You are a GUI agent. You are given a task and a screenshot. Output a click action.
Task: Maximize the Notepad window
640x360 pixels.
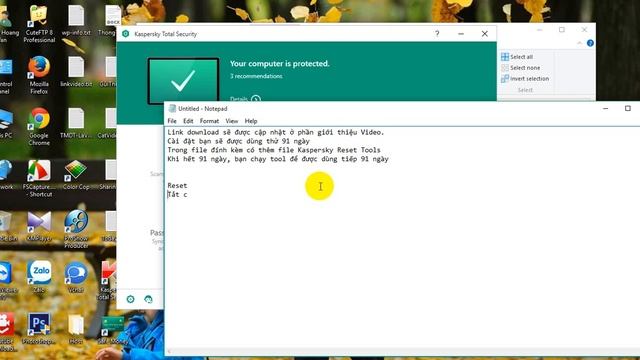(x=628, y=108)
